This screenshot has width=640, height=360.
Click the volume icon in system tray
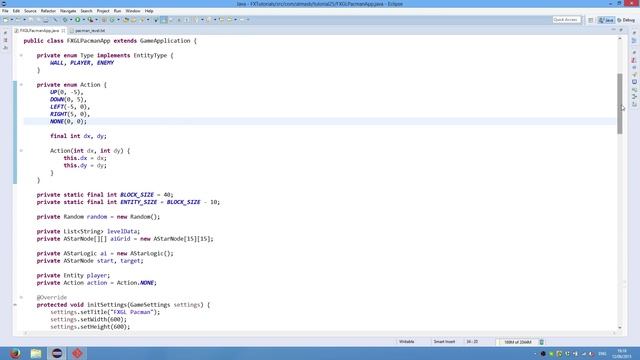pos(591,354)
